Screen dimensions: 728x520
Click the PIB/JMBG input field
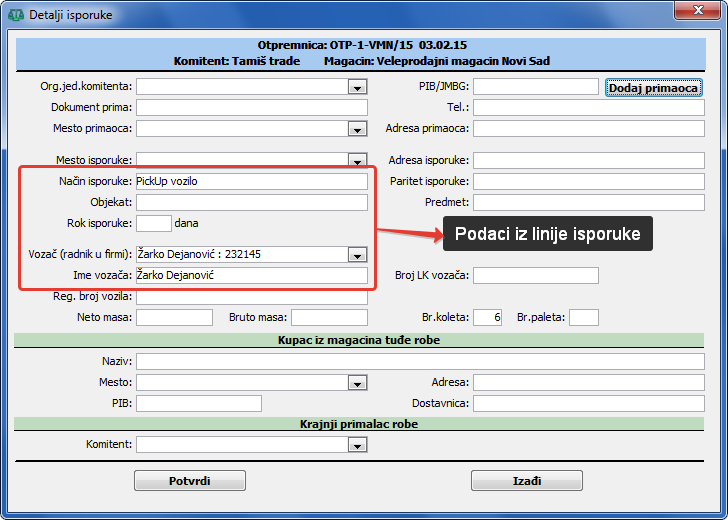pos(535,87)
